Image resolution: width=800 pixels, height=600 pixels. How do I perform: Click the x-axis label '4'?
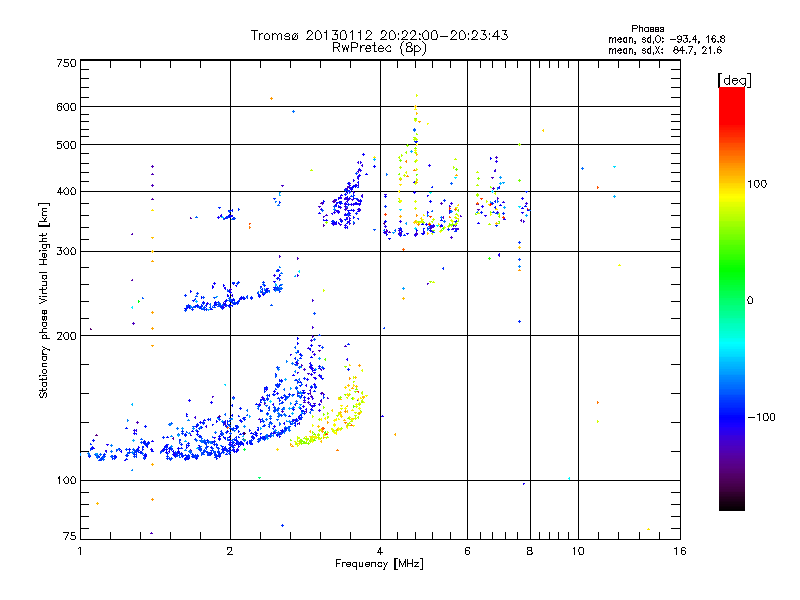380,551
